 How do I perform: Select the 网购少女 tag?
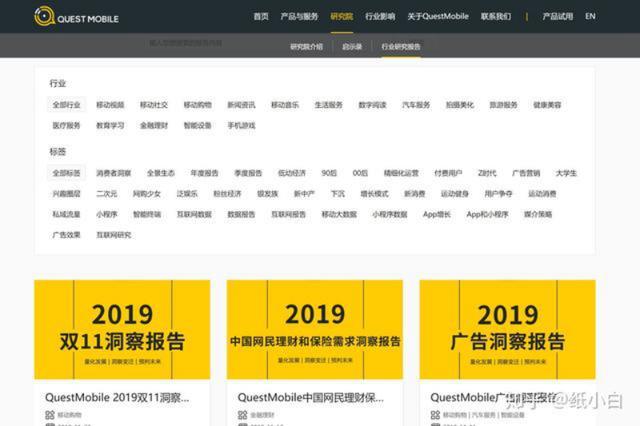coord(147,193)
